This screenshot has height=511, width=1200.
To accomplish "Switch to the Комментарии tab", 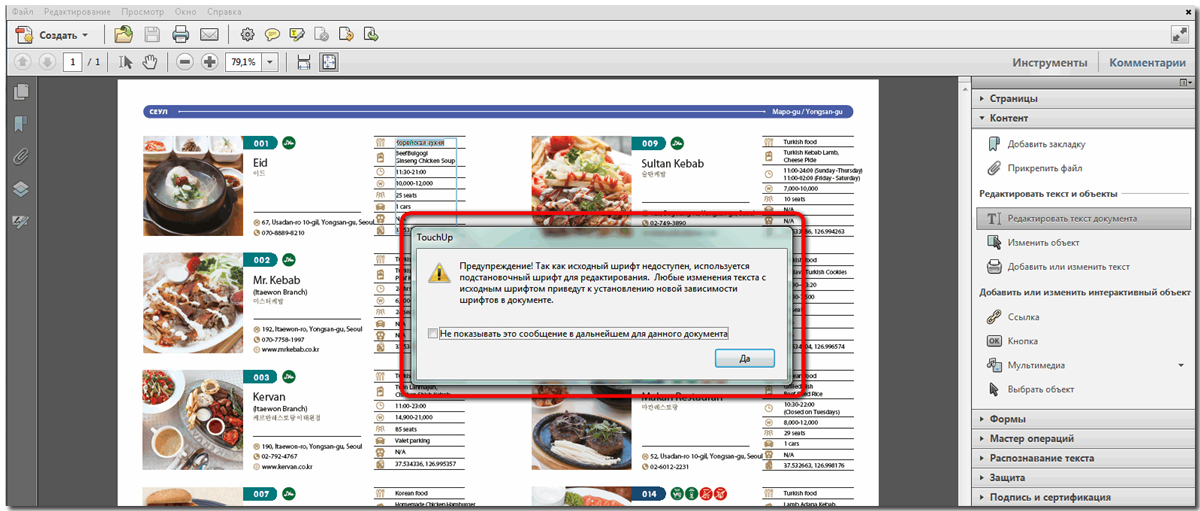I will pos(1146,62).
